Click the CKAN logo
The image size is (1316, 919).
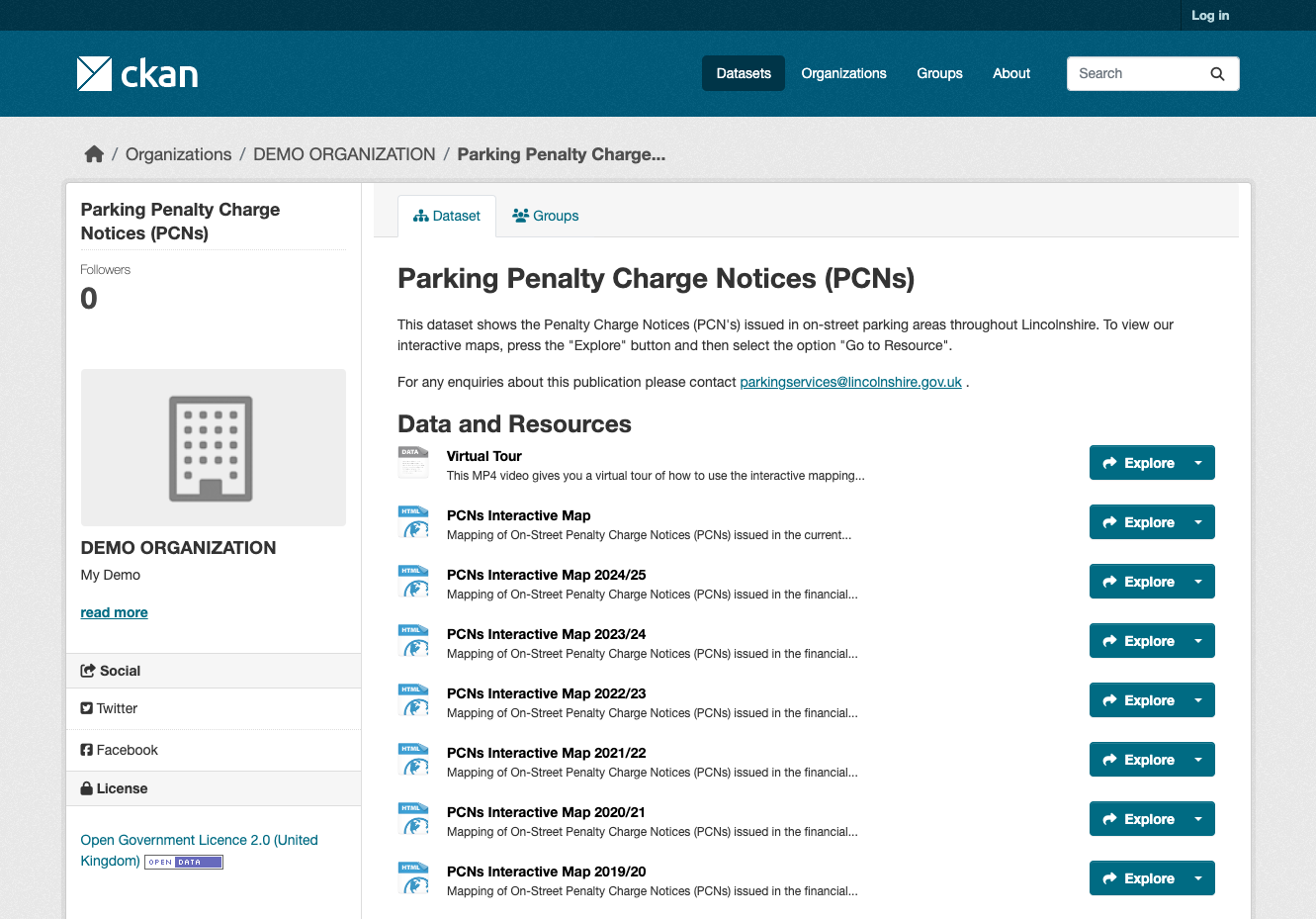point(137,73)
